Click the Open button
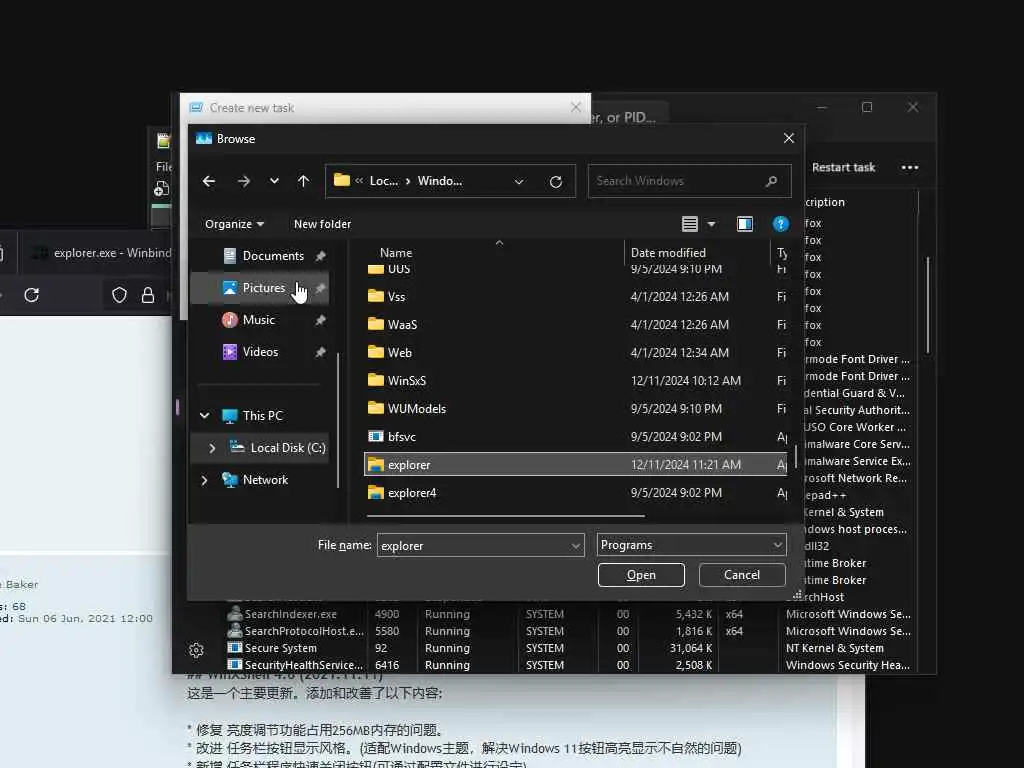This screenshot has height=768, width=1024. [641, 575]
